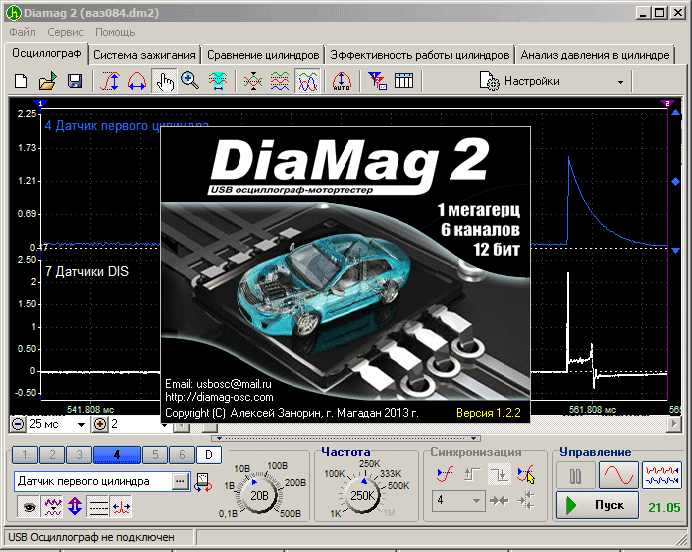This screenshot has width=692, height=552.
Task: Select the waveform trigger sync icon
Action: [x=445, y=474]
